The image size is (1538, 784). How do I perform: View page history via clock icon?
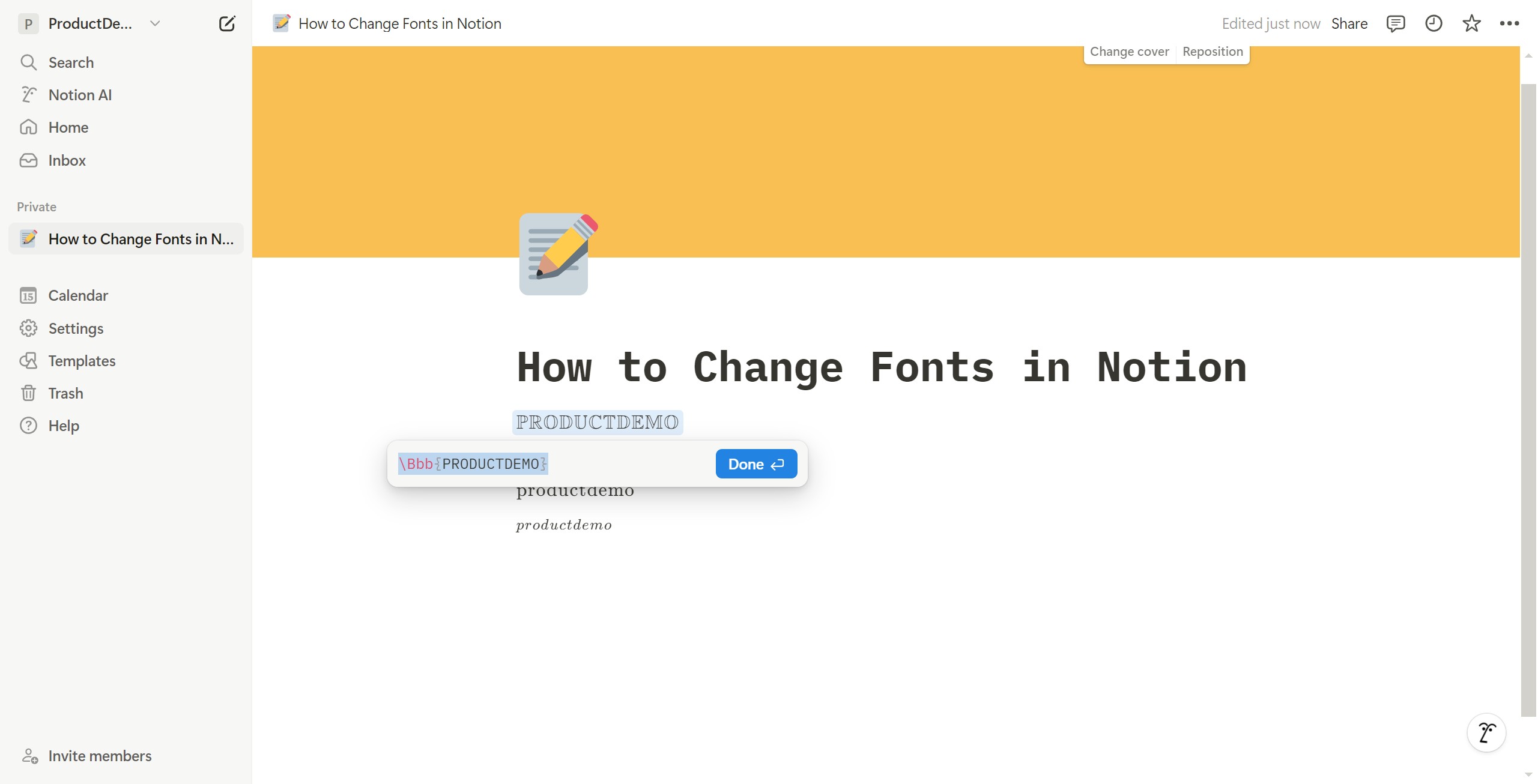click(1434, 23)
